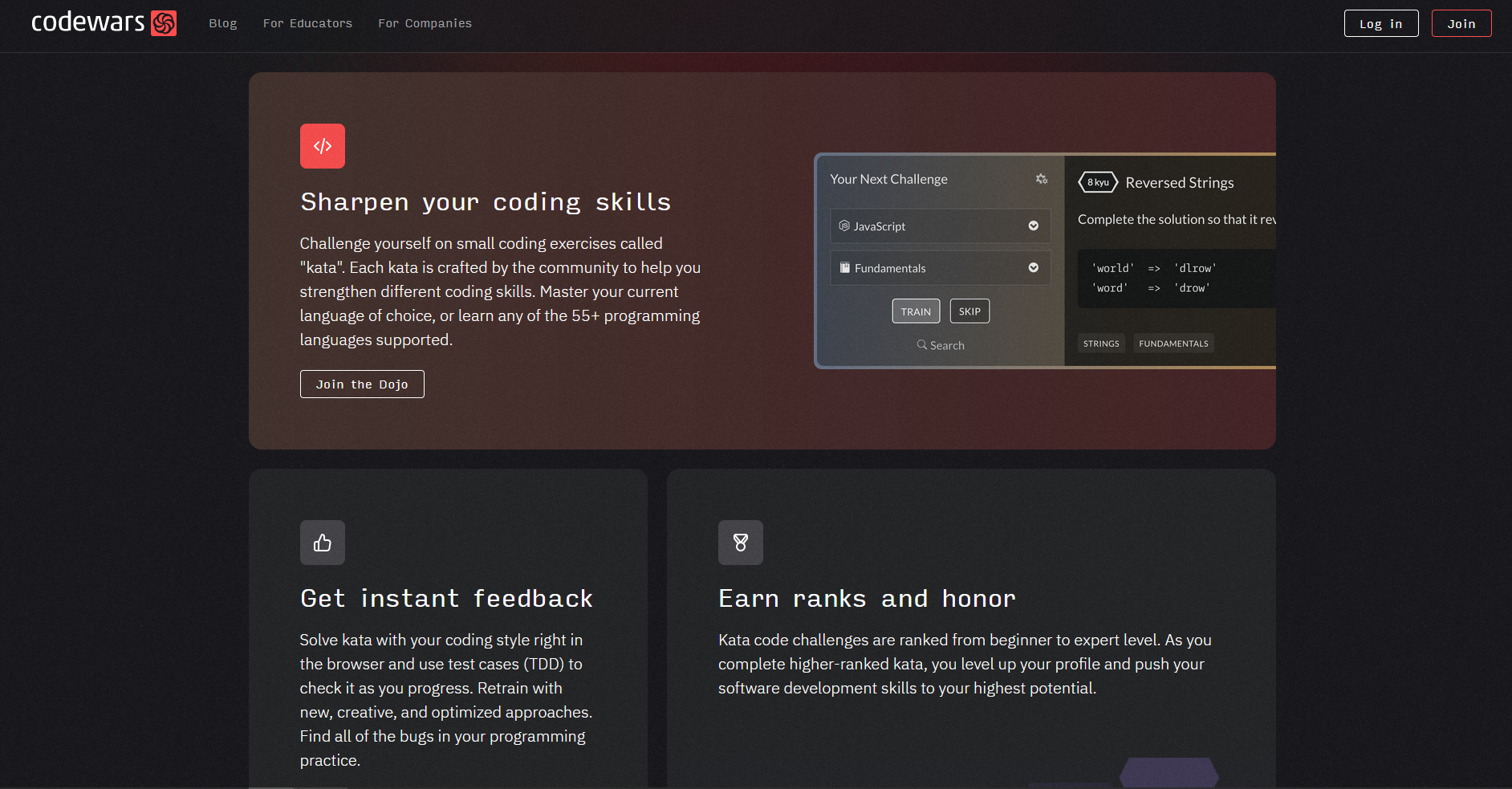Click the Codewars spiral logo
Screen dimensions: 1512x789
164,23
